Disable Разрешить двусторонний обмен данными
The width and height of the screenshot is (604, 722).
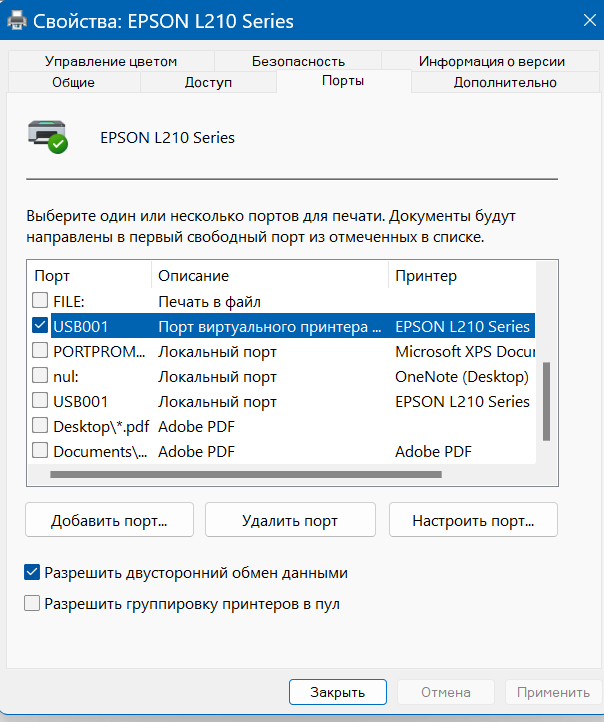tap(32, 572)
